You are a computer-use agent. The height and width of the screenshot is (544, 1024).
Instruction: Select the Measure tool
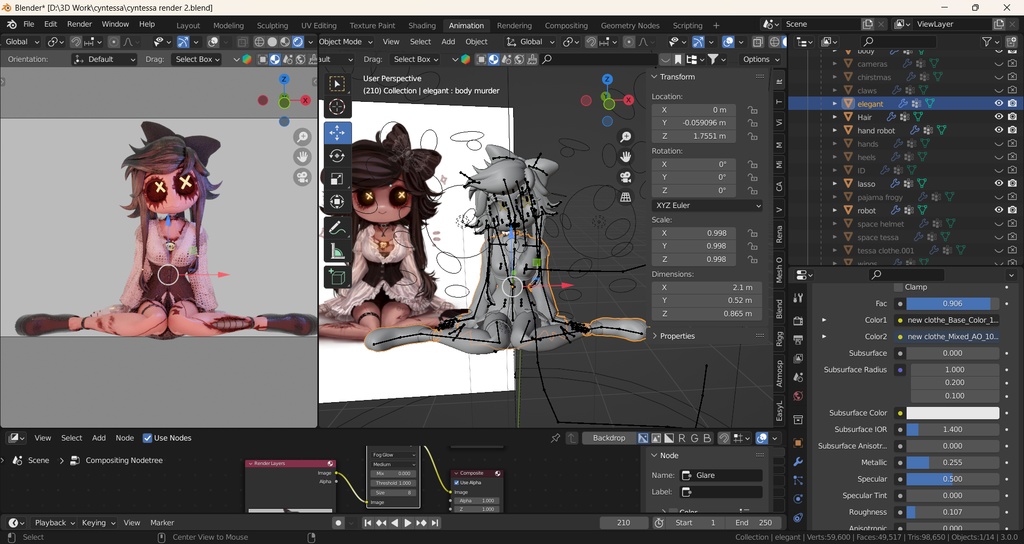pos(337,251)
